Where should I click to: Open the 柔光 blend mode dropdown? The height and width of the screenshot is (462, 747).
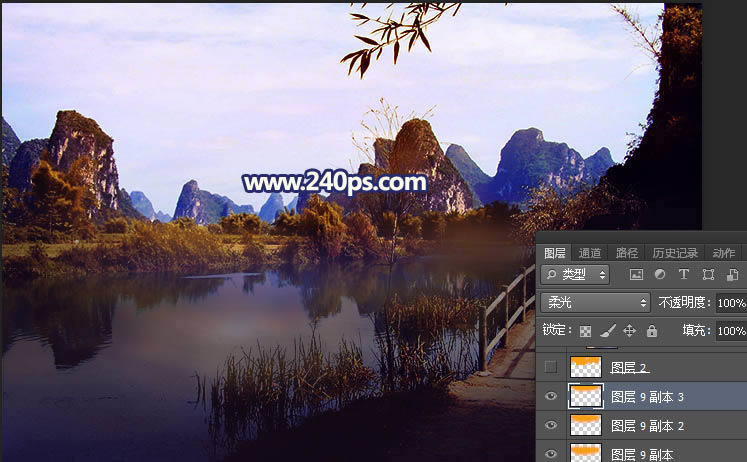pyautogui.click(x=595, y=302)
